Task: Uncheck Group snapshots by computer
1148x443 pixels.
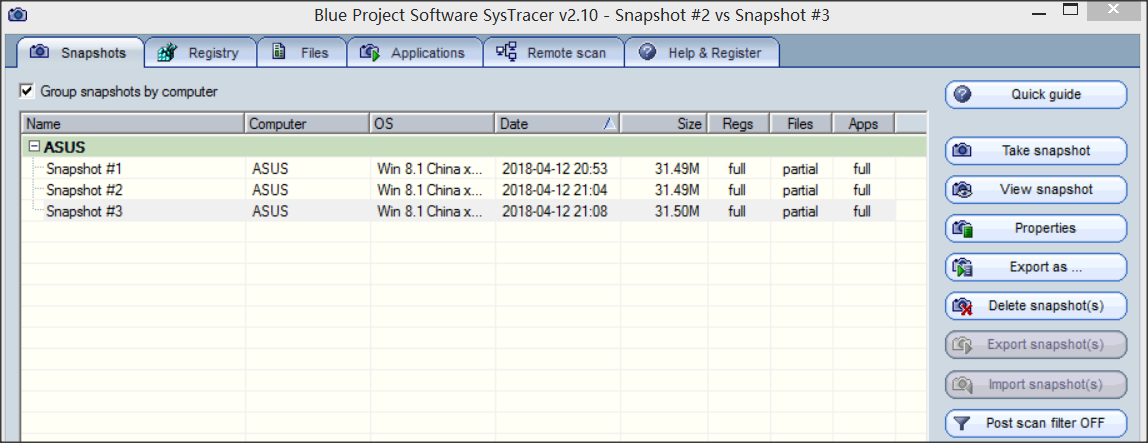Action: click(27, 92)
